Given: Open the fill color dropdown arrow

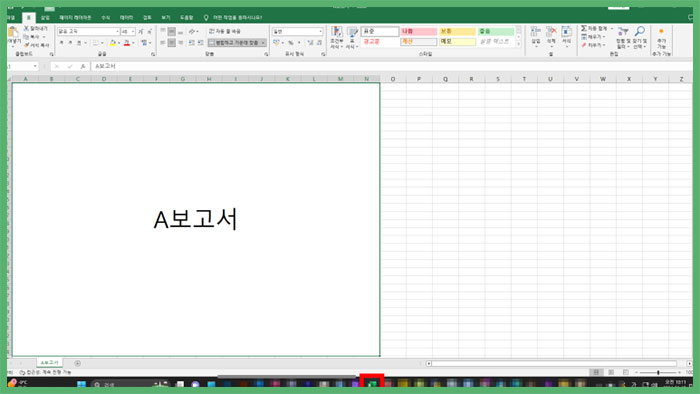Looking at the screenshot, I should pyautogui.click(x=119, y=43).
